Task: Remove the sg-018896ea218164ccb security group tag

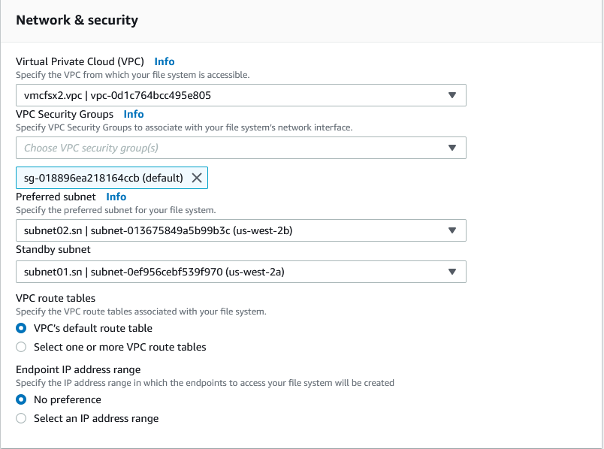Action: (197, 178)
